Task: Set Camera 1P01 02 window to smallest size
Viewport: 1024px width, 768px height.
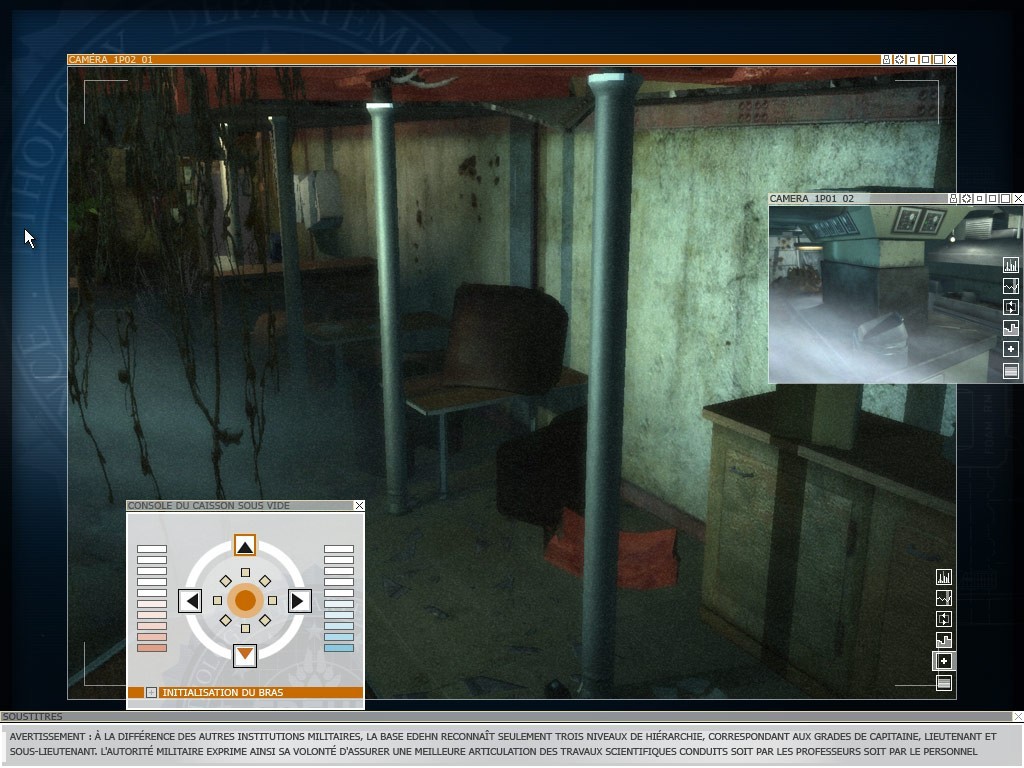Action: pos(980,199)
